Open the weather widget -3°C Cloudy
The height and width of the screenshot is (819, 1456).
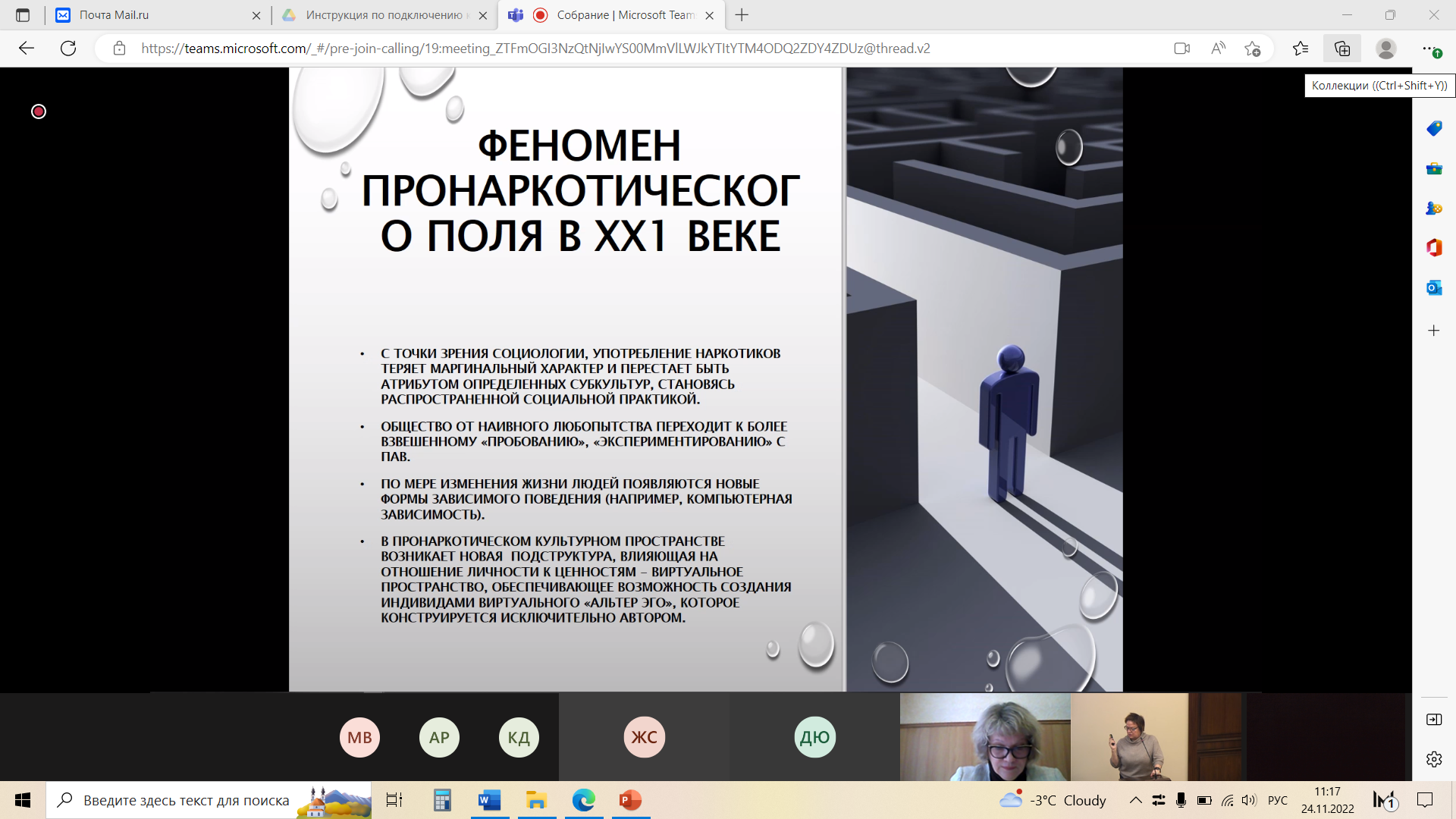tap(1053, 800)
